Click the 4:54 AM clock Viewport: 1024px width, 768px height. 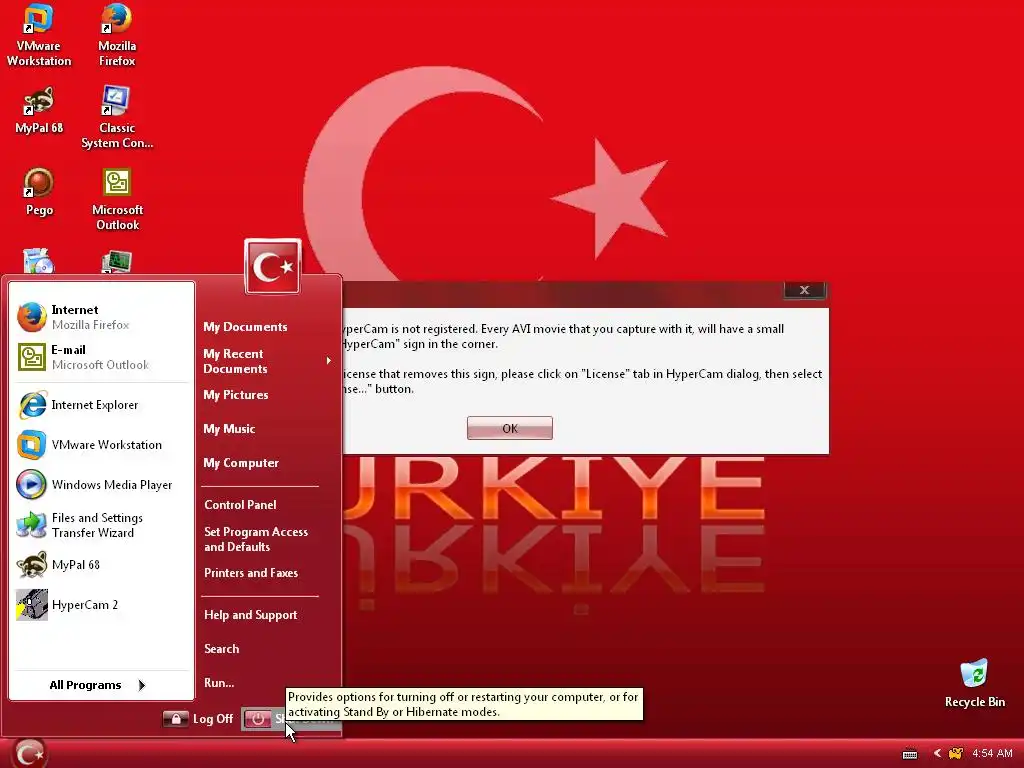(992, 754)
